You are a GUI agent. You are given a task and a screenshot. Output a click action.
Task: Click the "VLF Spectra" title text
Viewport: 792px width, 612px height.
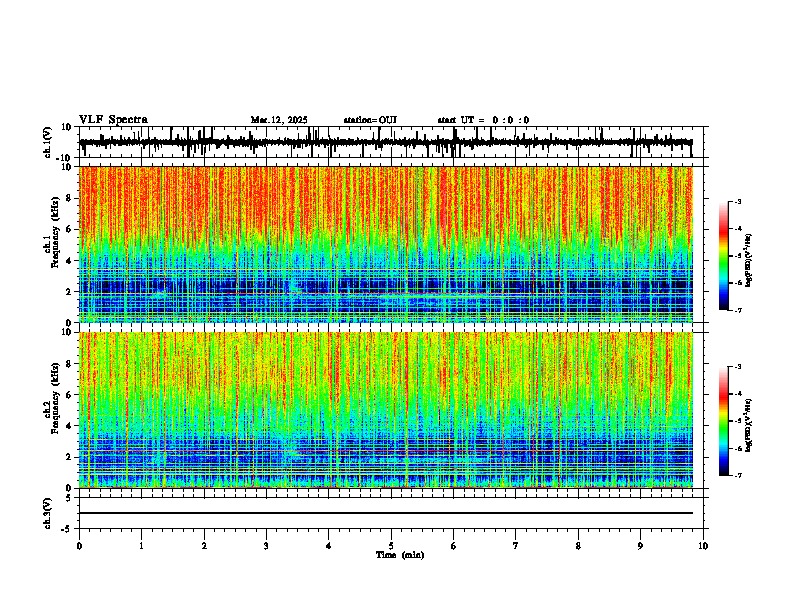113,120
